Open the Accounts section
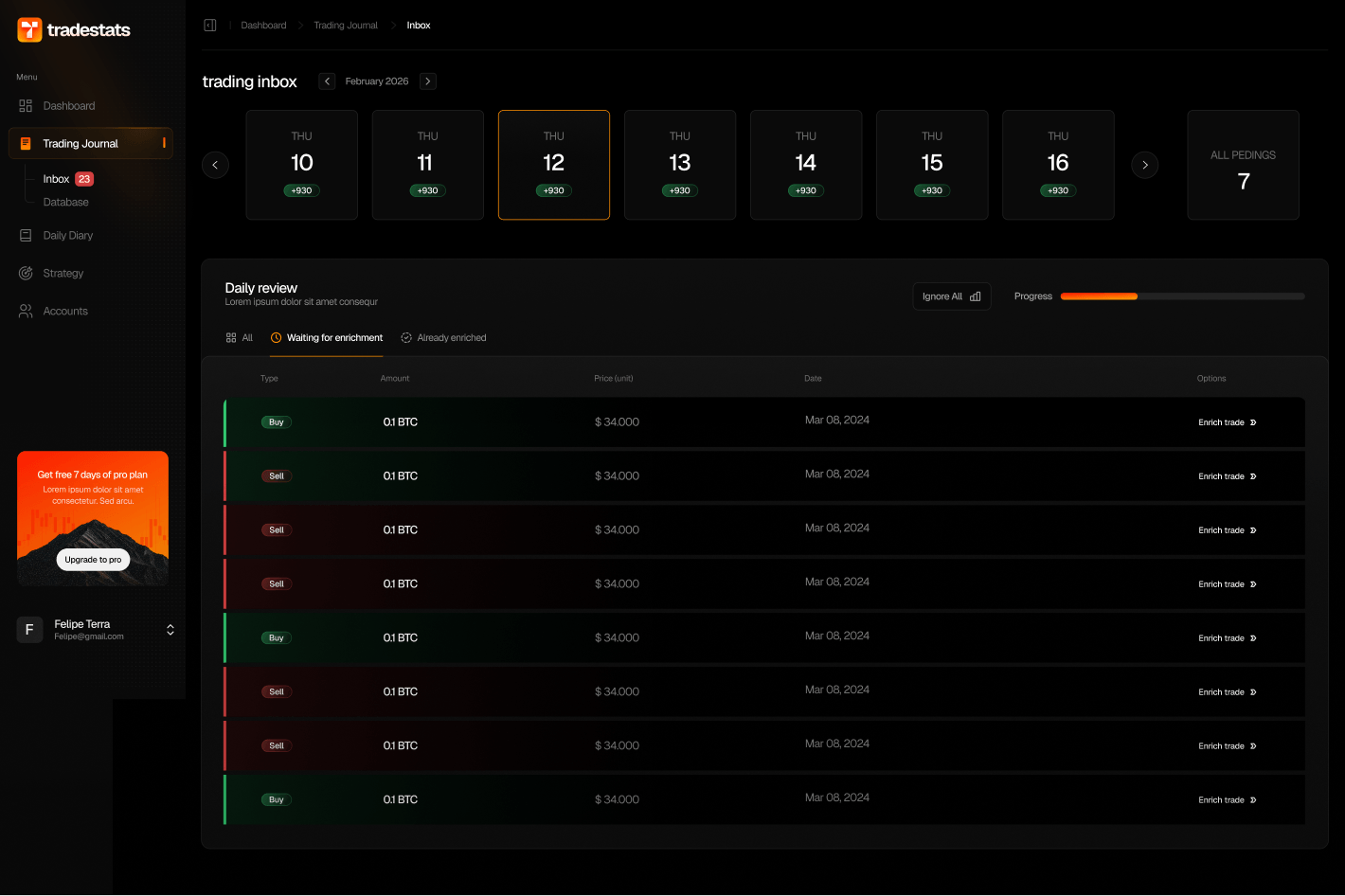1345x896 pixels. pyautogui.click(x=64, y=312)
